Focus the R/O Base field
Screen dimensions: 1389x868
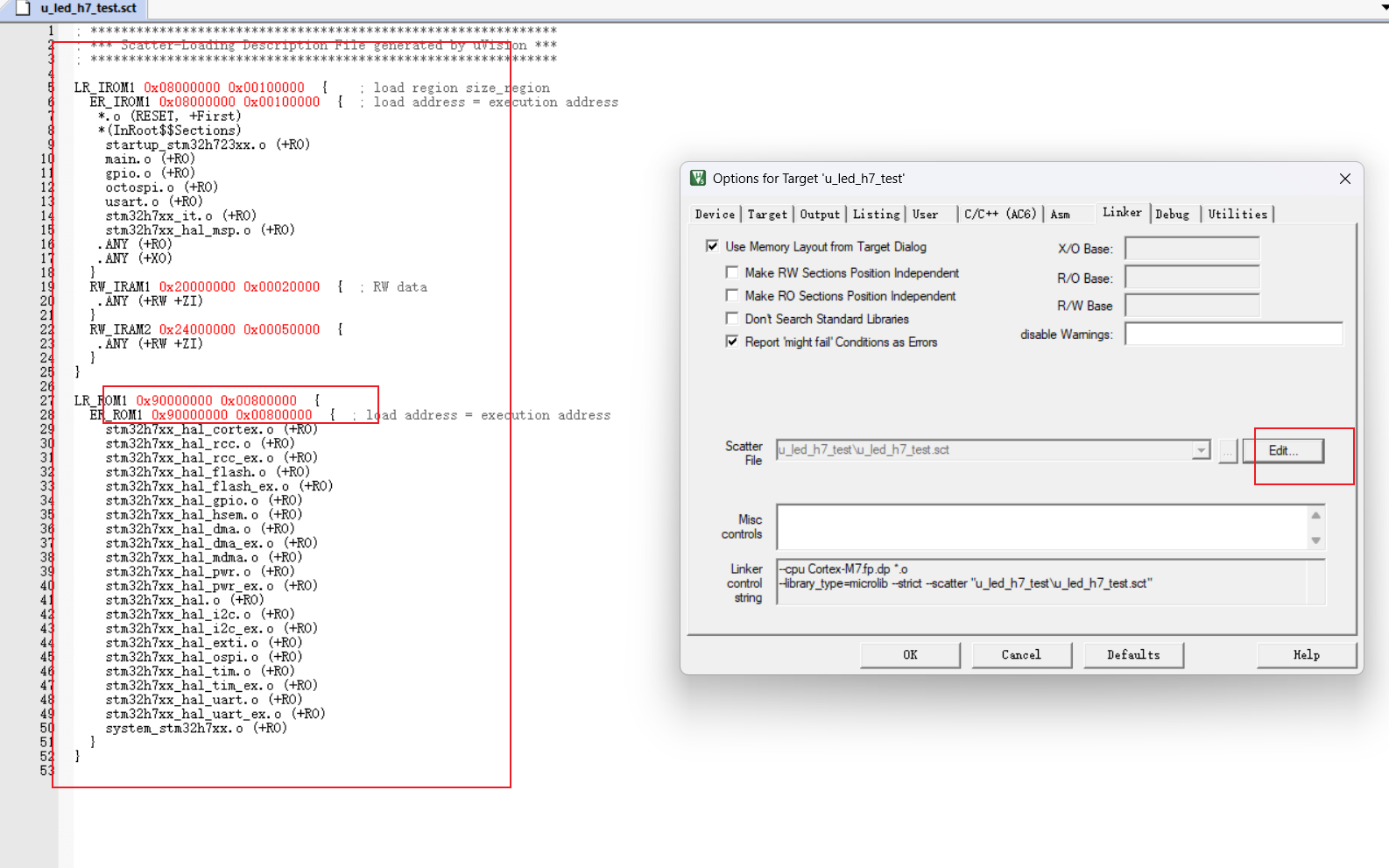pyautogui.click(x=1192, y=279)
